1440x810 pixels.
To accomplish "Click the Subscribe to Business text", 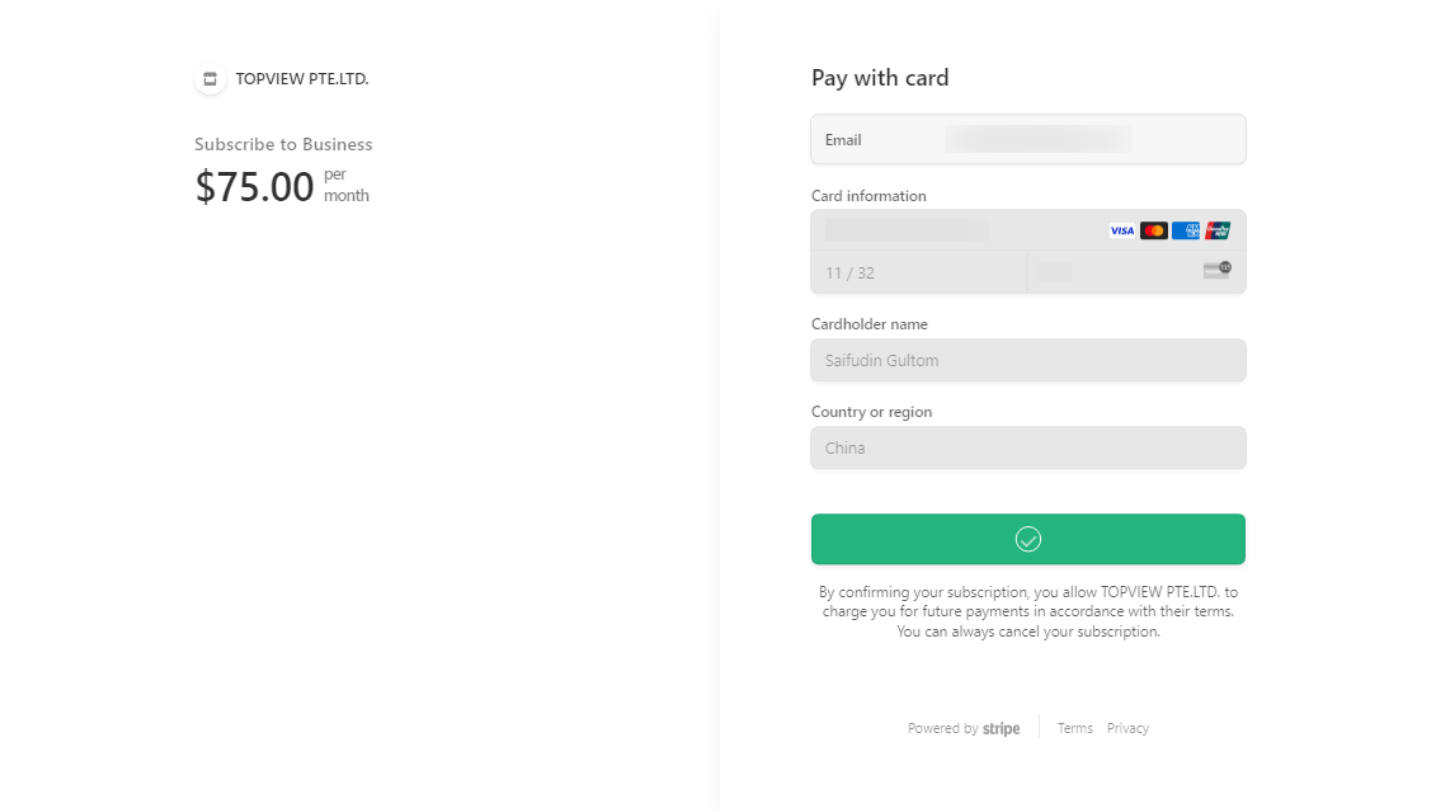I will [283, 145].
